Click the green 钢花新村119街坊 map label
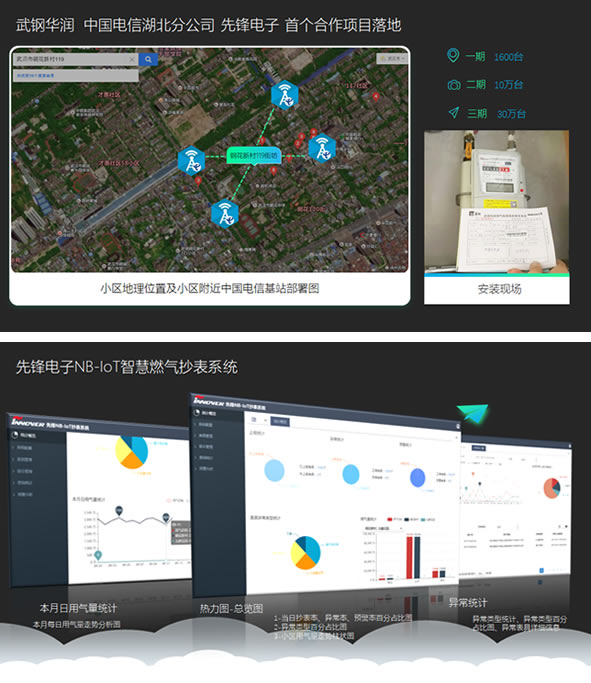This screenshot has height=683, width=591. pos(254,156)
